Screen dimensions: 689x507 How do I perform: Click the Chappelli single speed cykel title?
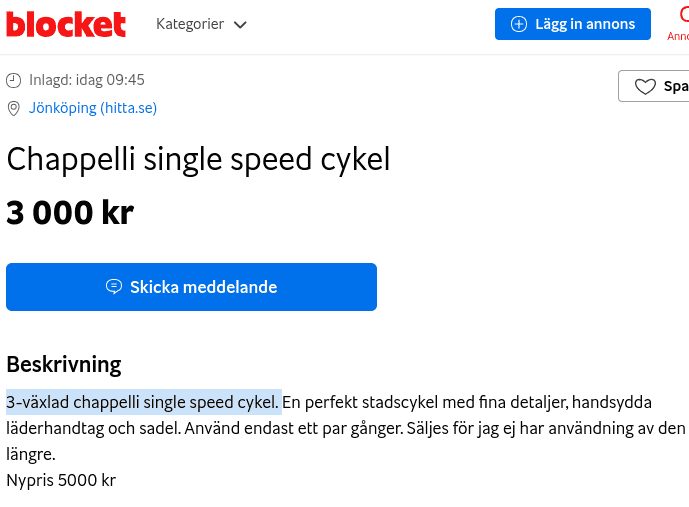pos(198,160)
